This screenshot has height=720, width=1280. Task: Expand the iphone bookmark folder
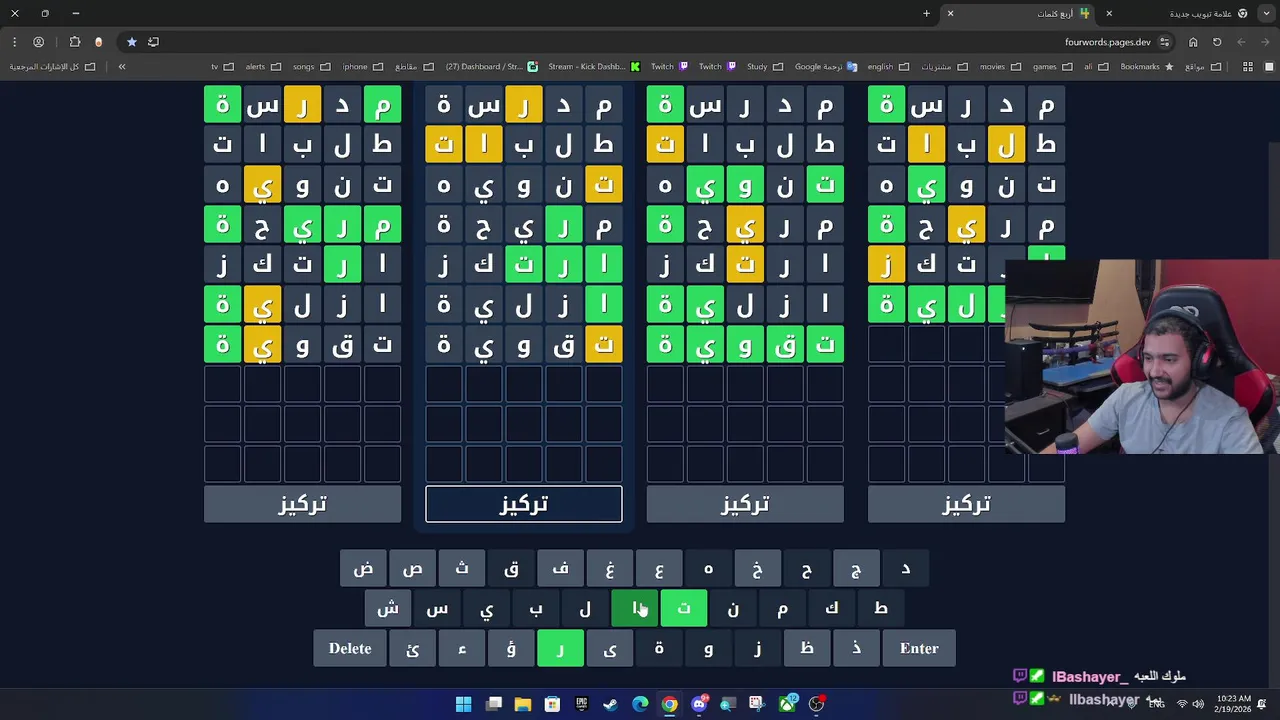[362, 67]
